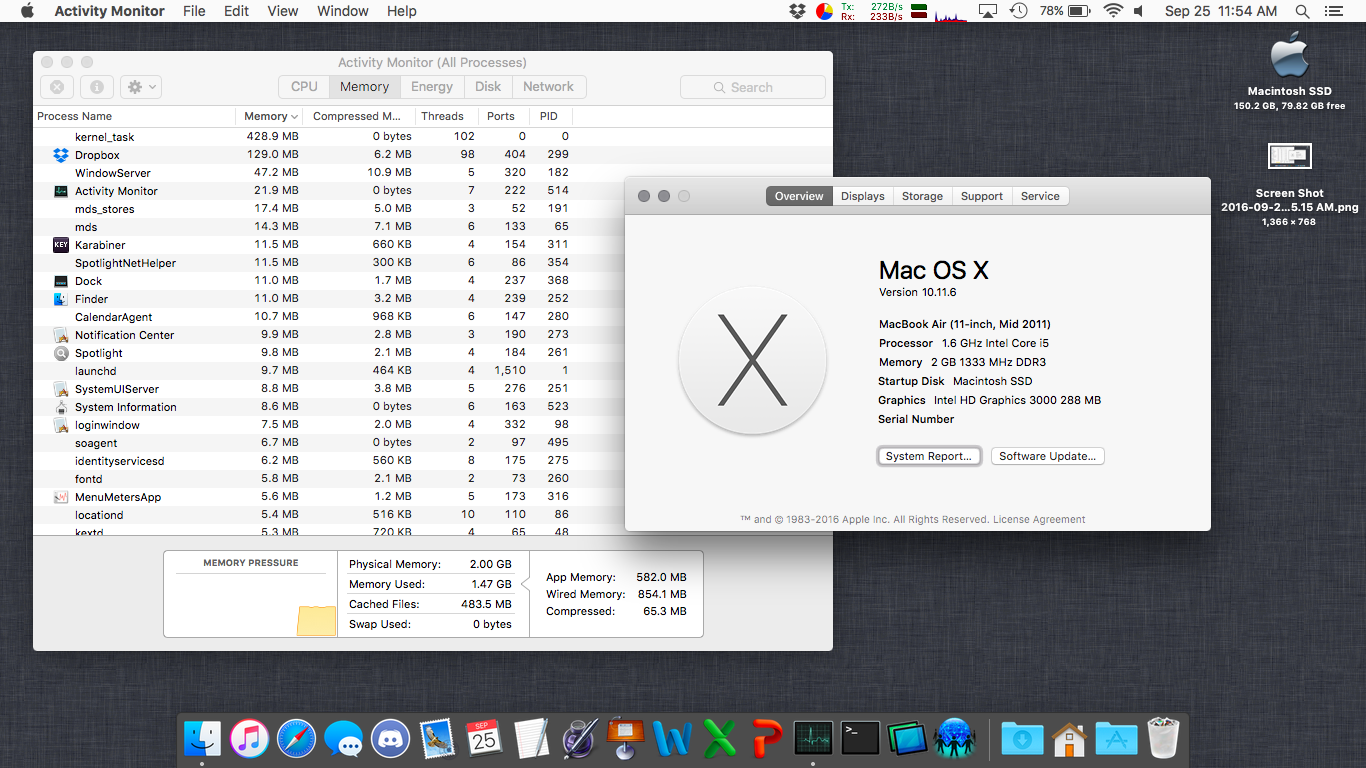Open the Edit menu
This screenshot has width=1366, height=768.
click(x=237, y=11)
